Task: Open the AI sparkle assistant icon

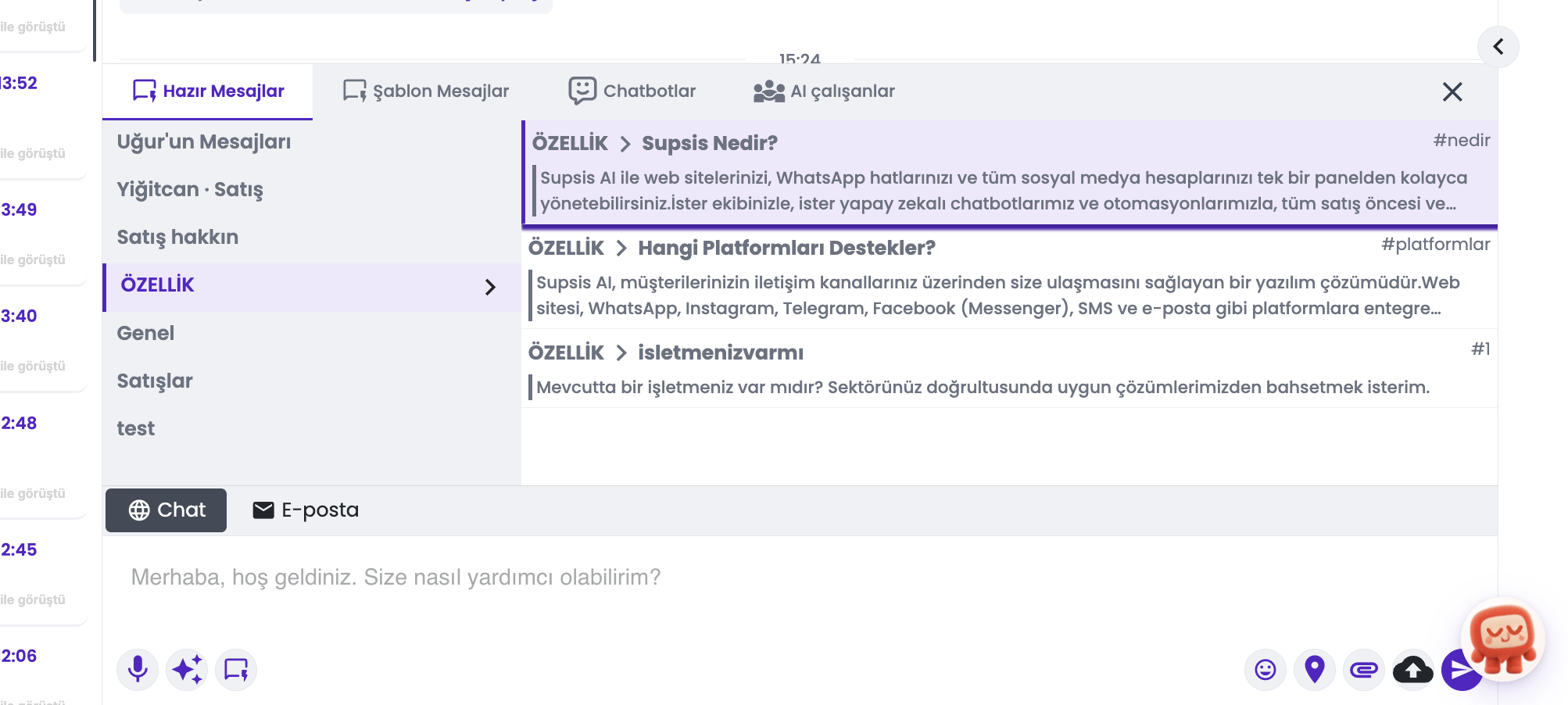Action: 187,670
